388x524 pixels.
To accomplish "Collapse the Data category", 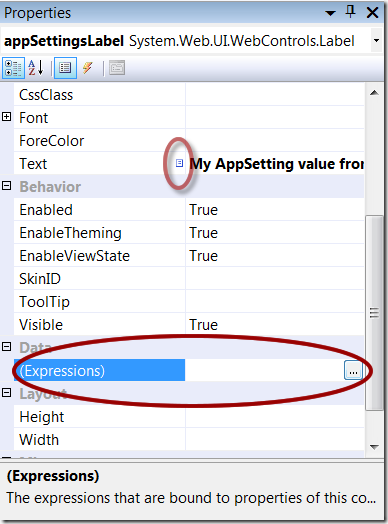I will [7, 347].
